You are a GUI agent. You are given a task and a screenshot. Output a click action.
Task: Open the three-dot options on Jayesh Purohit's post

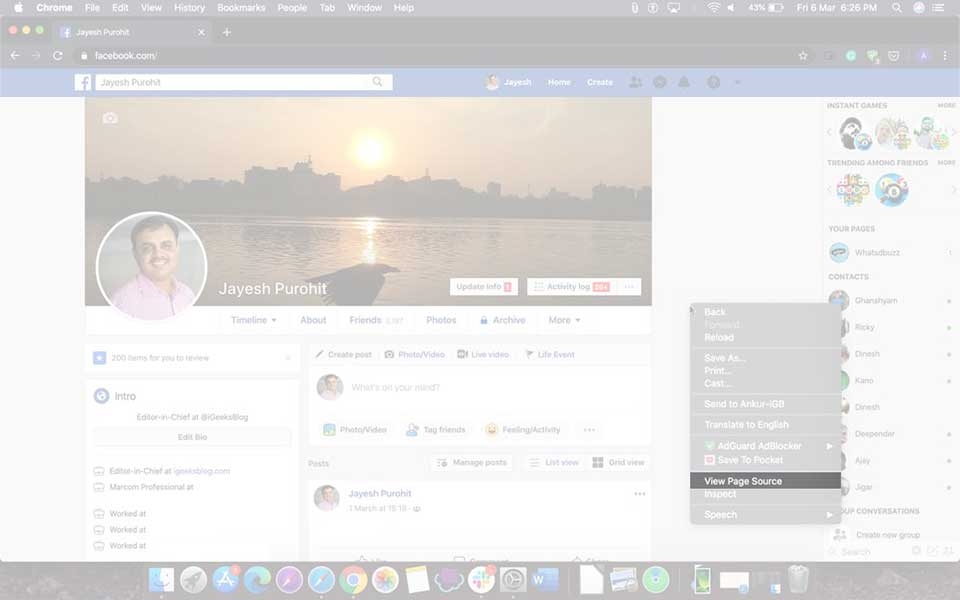640,493
